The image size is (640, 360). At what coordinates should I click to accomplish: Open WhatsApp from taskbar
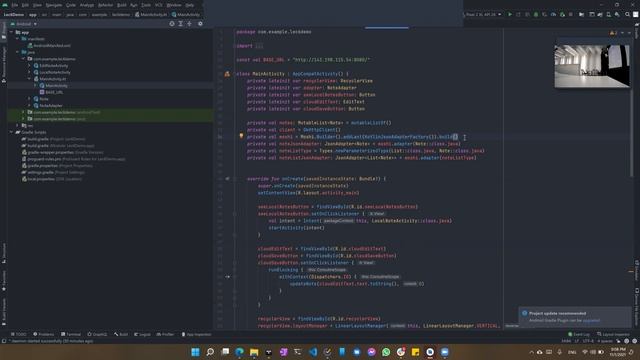click(x=386, y=352)
